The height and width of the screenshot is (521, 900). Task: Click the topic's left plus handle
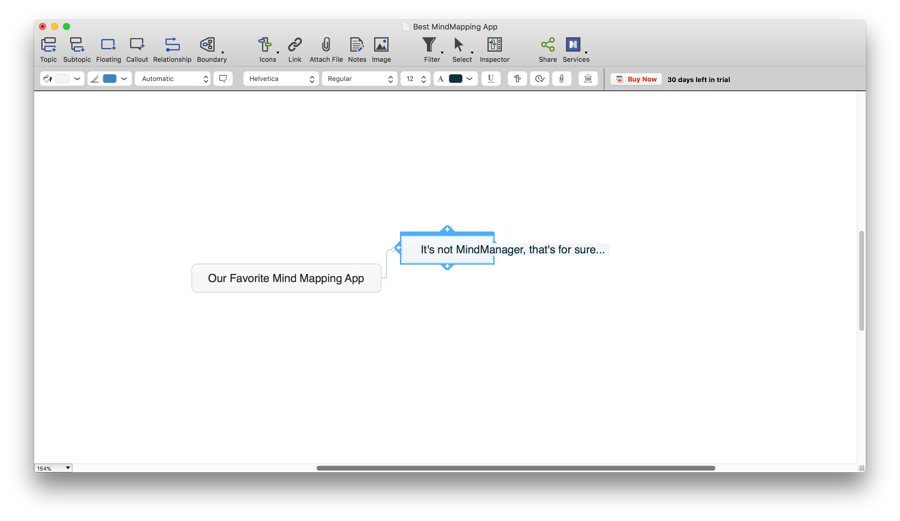pos(398,248)
